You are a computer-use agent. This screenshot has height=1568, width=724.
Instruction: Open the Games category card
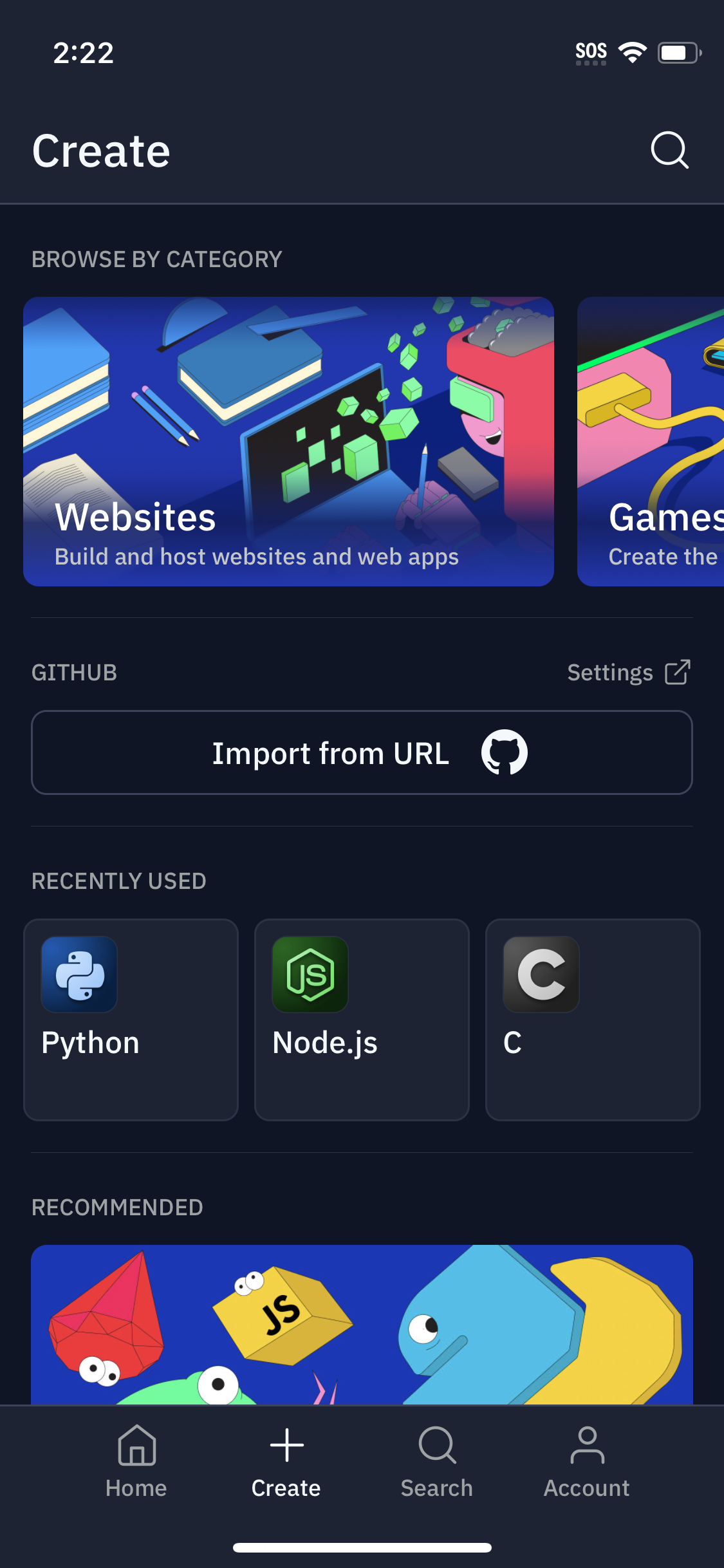click(x=651, y=442)
